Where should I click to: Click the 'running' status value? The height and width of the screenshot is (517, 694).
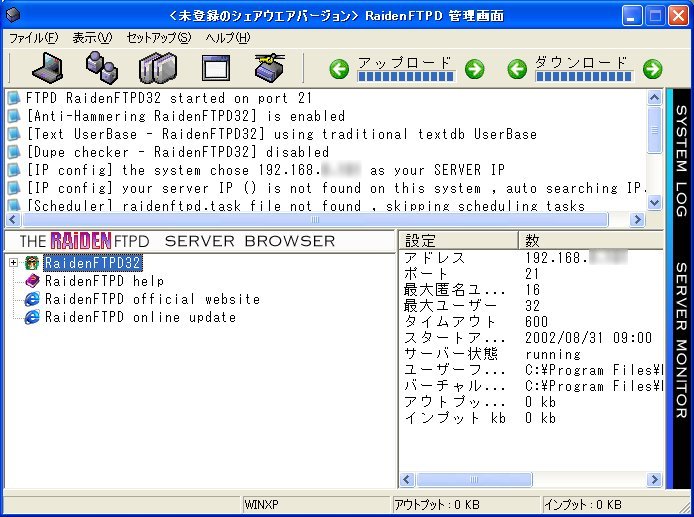553,354
